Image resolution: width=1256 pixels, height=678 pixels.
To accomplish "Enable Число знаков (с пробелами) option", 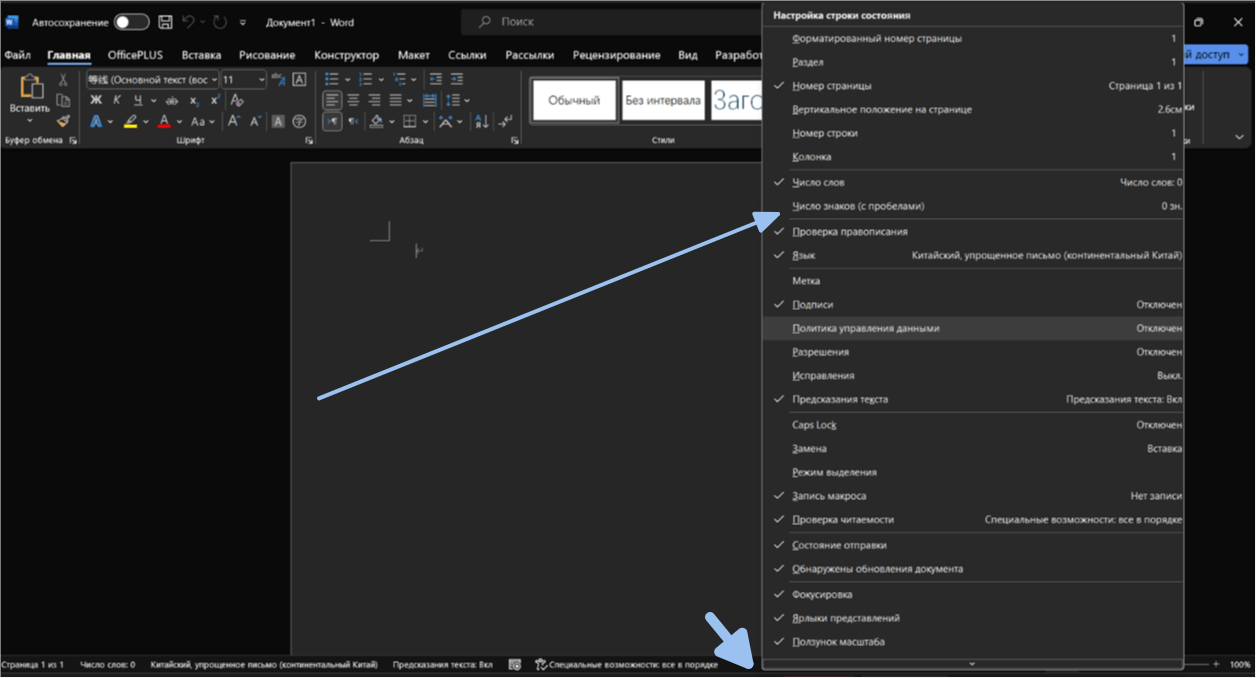I will [973, 206].
